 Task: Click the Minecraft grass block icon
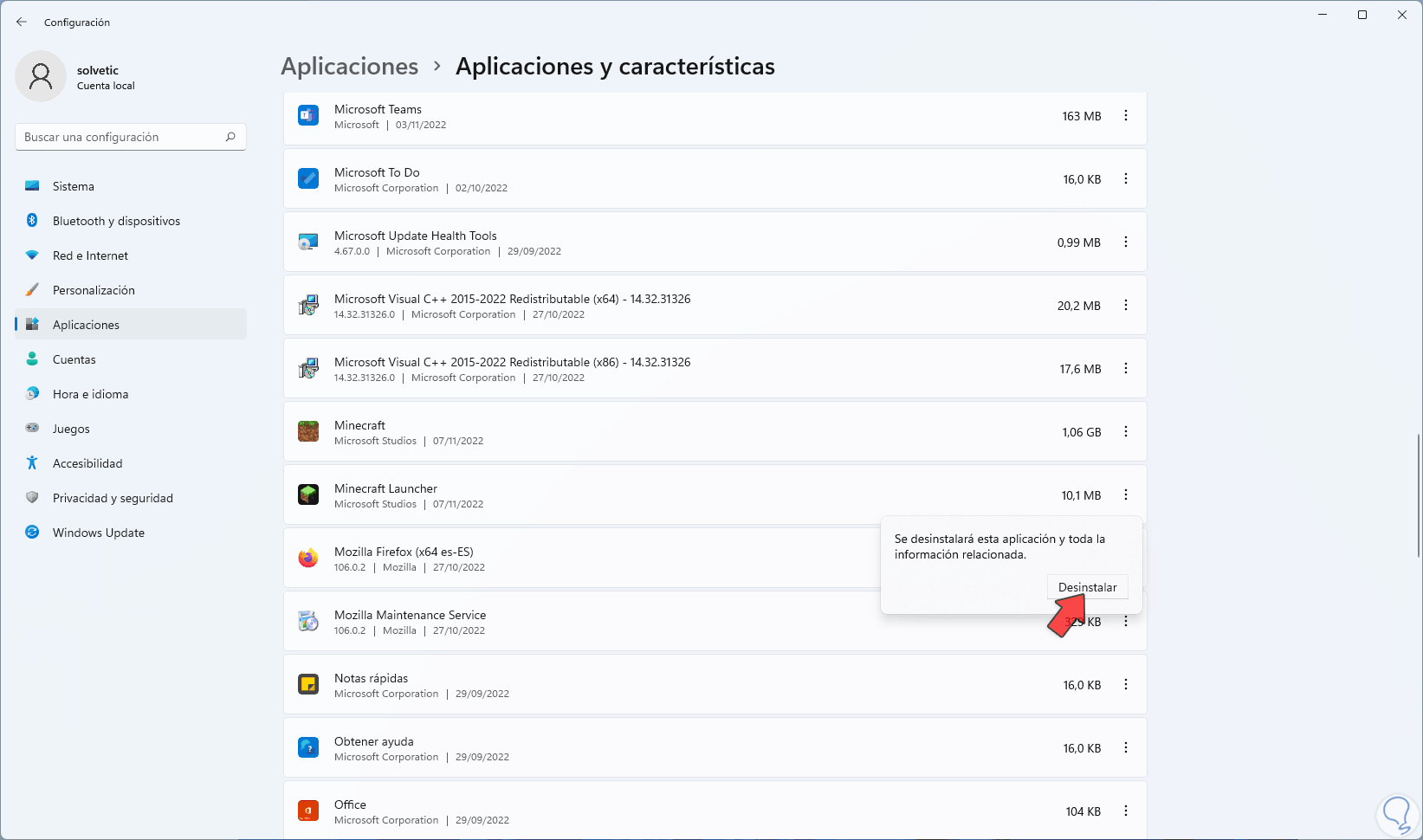(x=308, y=431)
